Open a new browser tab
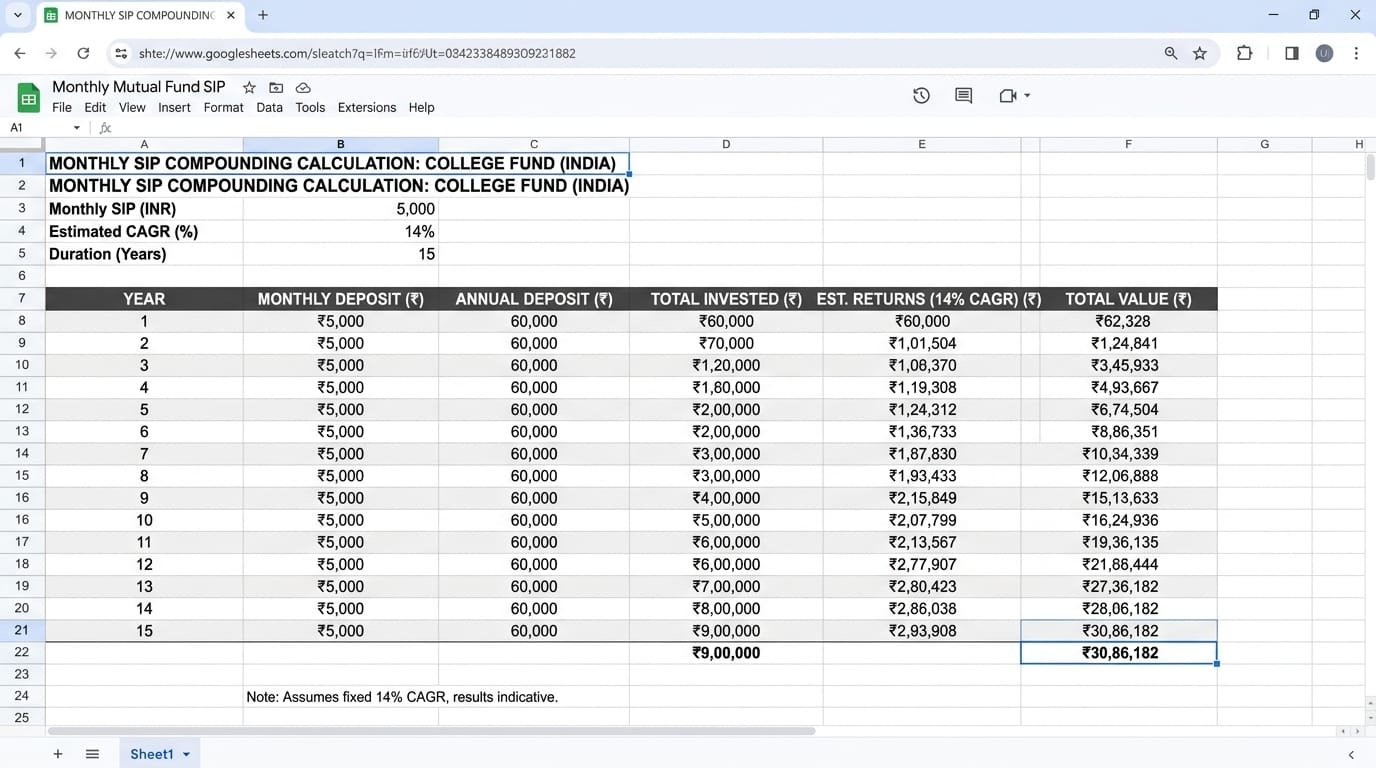Screen dimensions: 1376x768 [x=263, y=15]
